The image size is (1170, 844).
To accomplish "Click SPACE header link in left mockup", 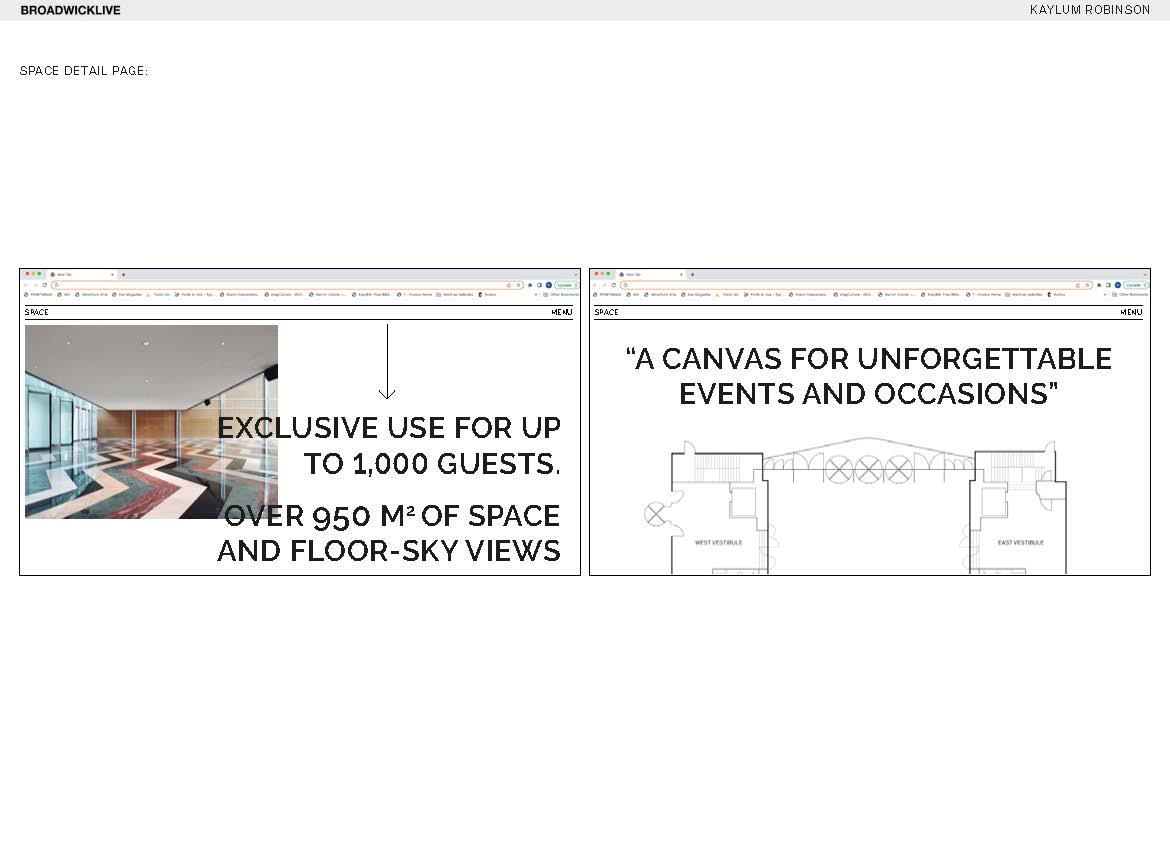I will pyautogui.click(x=37, y=312).
